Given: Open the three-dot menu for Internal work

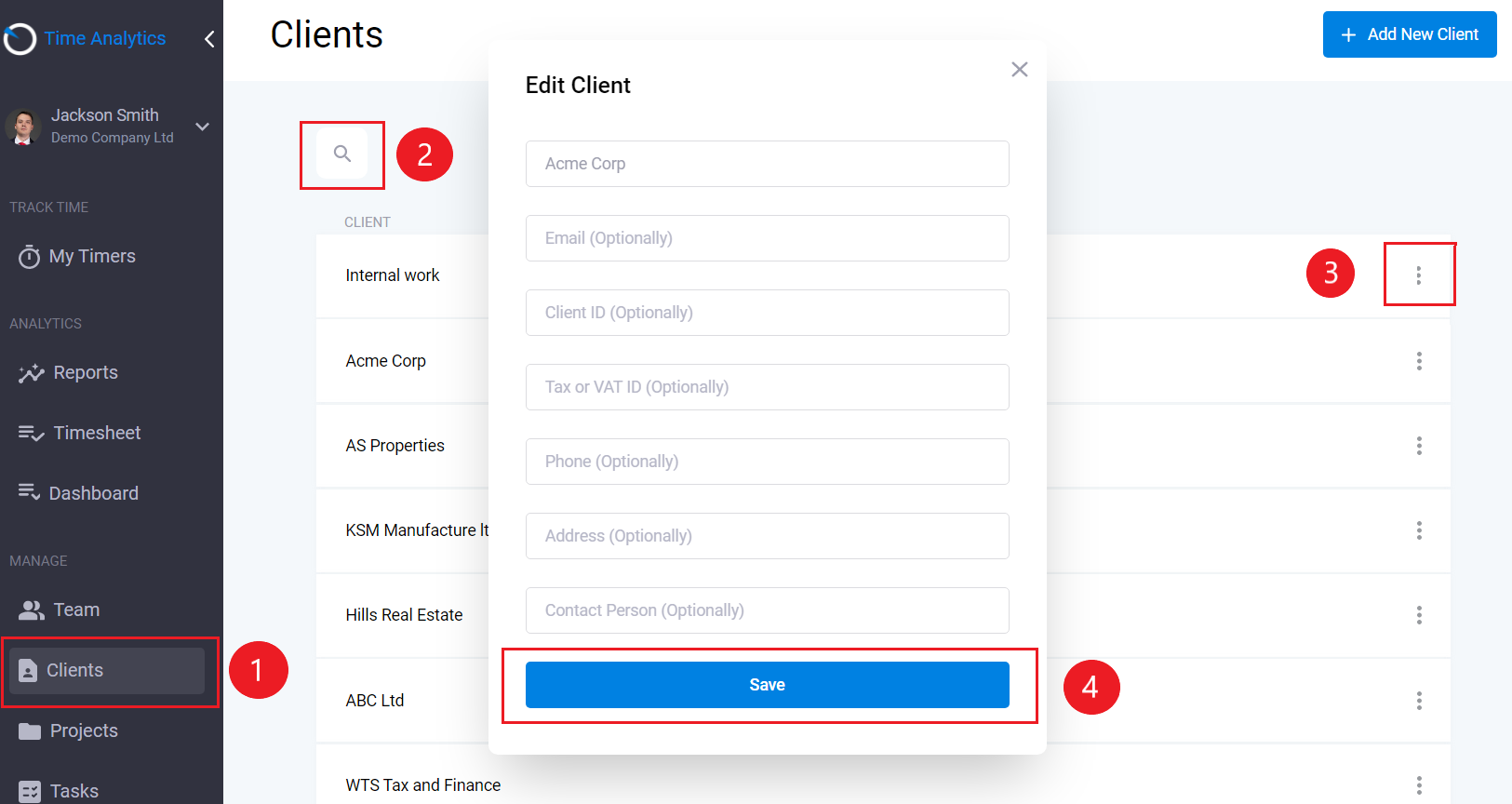Looking at the screenshot, I should [x=1419, y=275].
